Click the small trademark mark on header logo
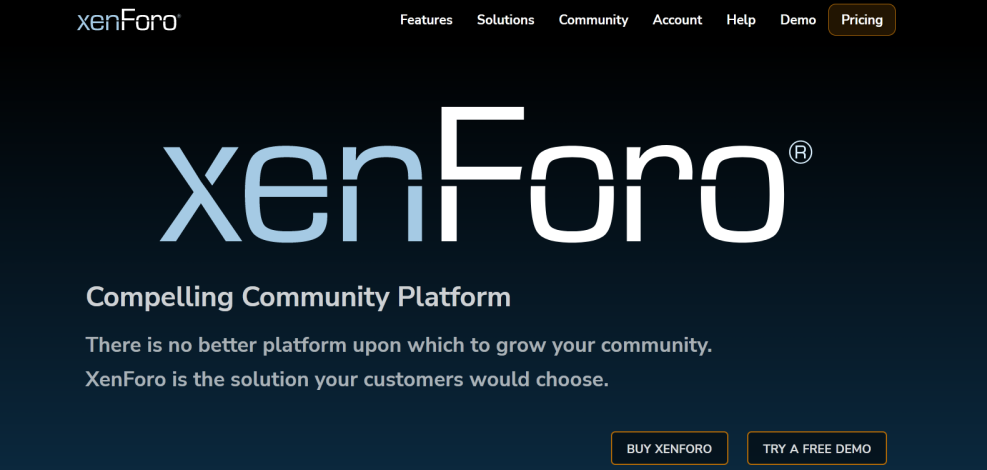Image resolution: width=987 pixels, height=470 pixels. click(177, 14)
